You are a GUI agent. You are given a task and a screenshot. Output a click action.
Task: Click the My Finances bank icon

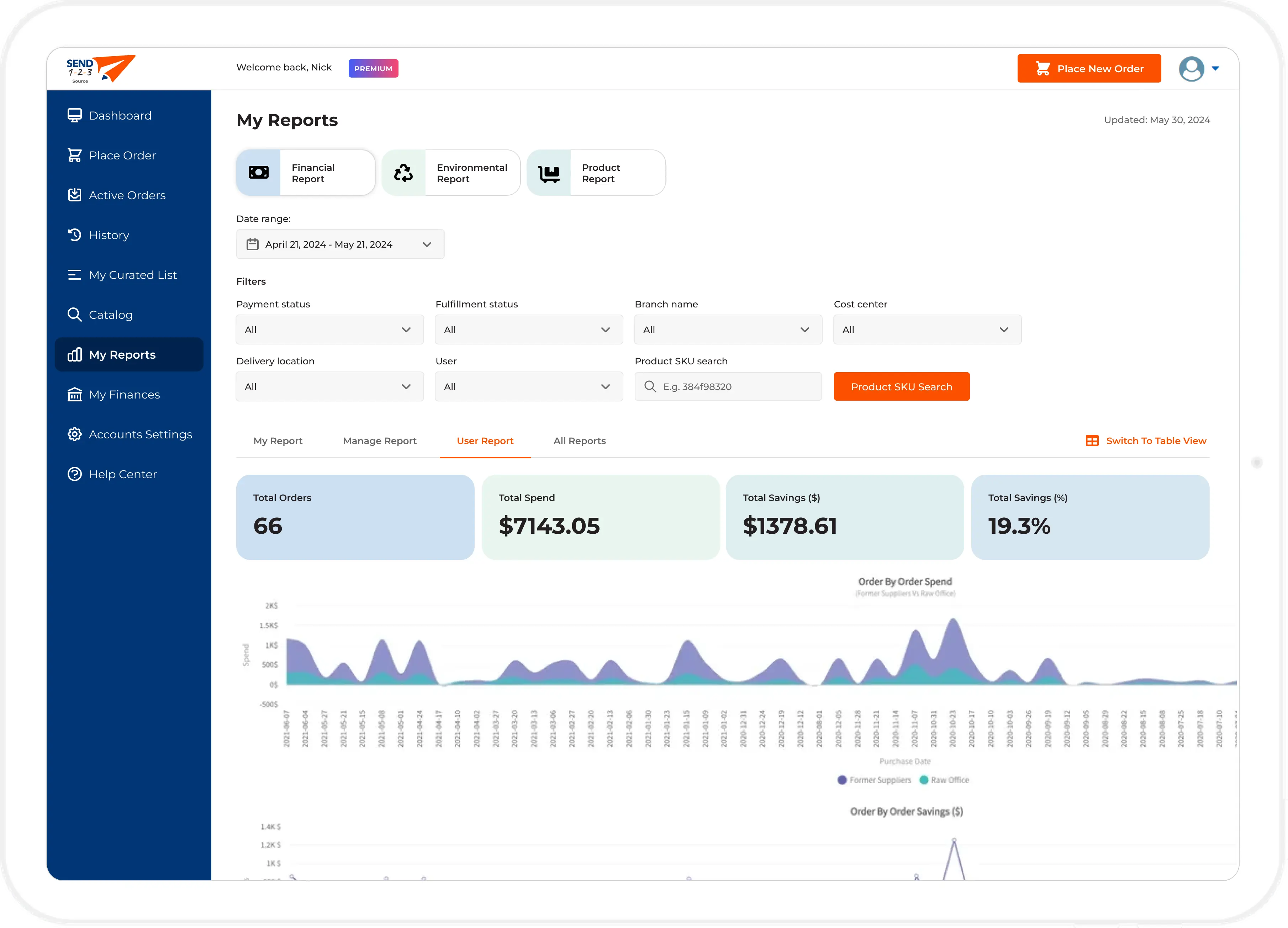(74, 394)
